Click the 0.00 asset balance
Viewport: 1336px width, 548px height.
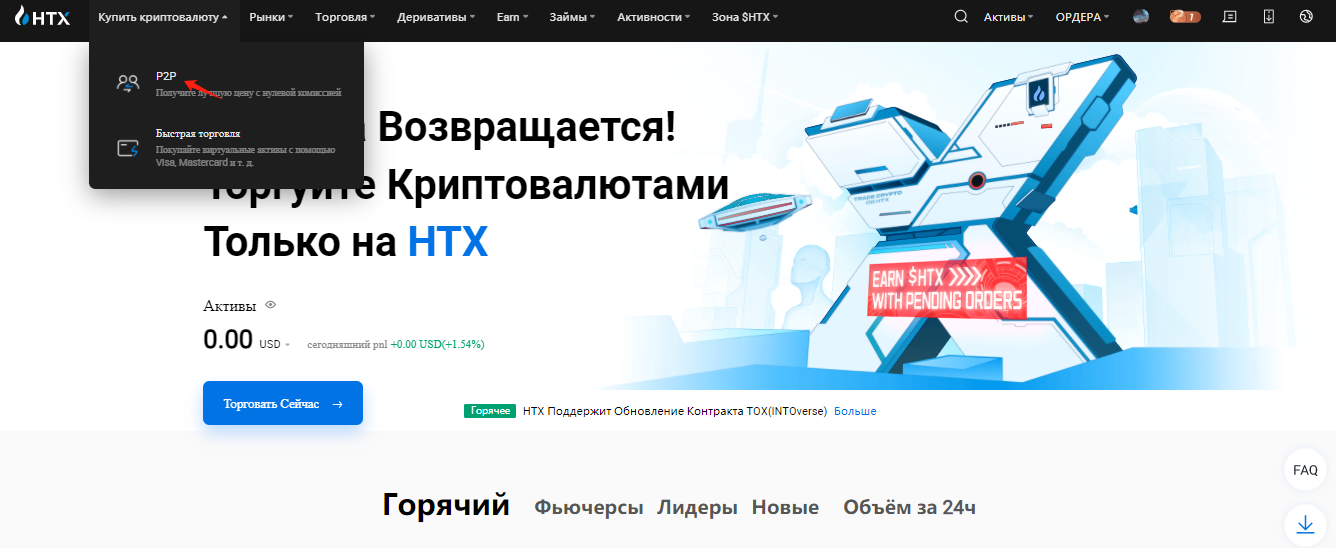pyautogui.click(x=228, y=340)
